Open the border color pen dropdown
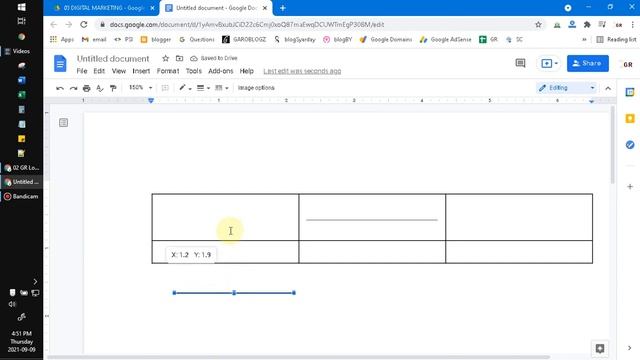The height and width of the screenshot is (360, 640). (x=185, y=88)
